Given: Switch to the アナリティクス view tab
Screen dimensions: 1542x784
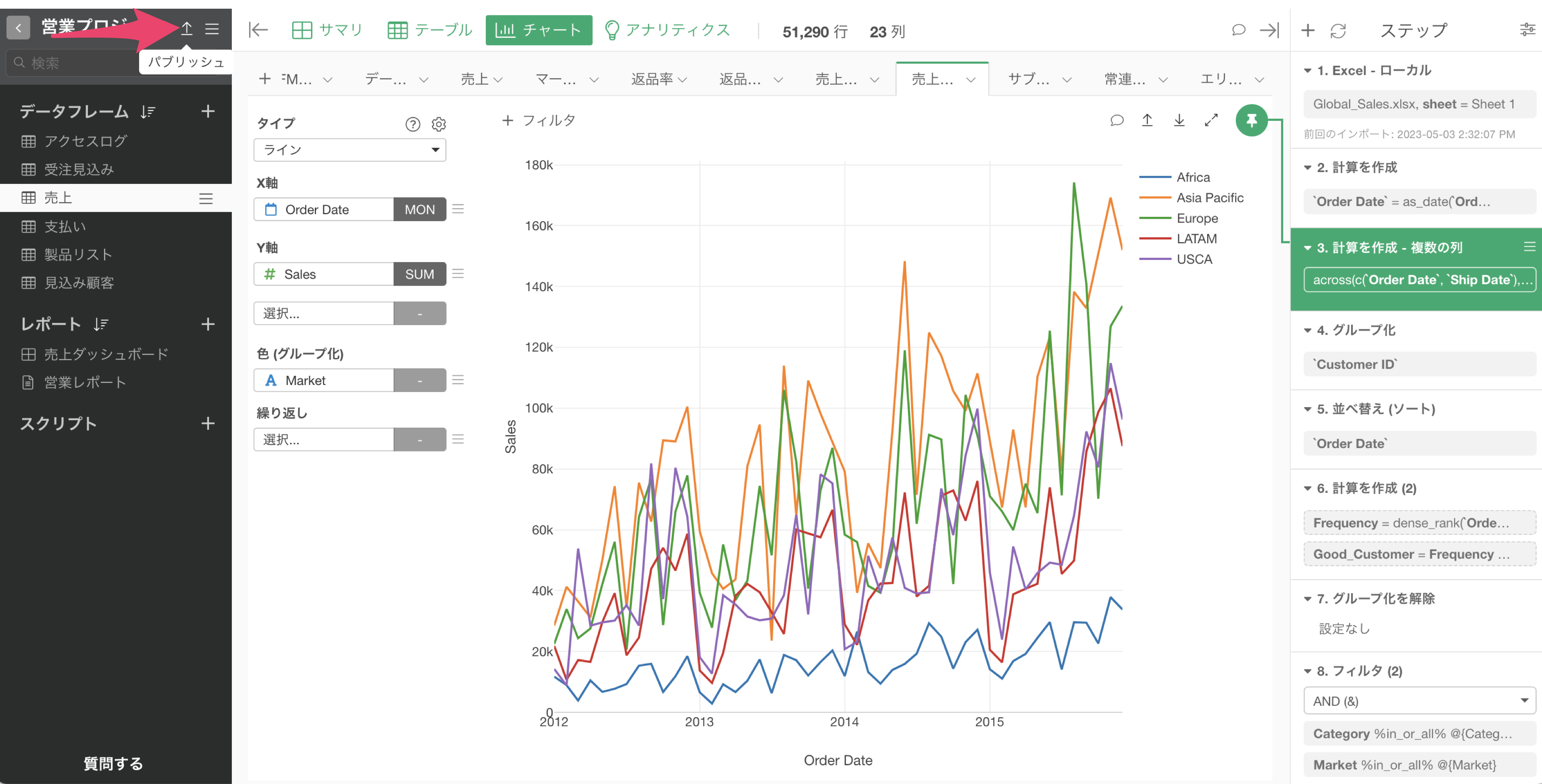Looking at the screenshot, I should coord(667,30).
